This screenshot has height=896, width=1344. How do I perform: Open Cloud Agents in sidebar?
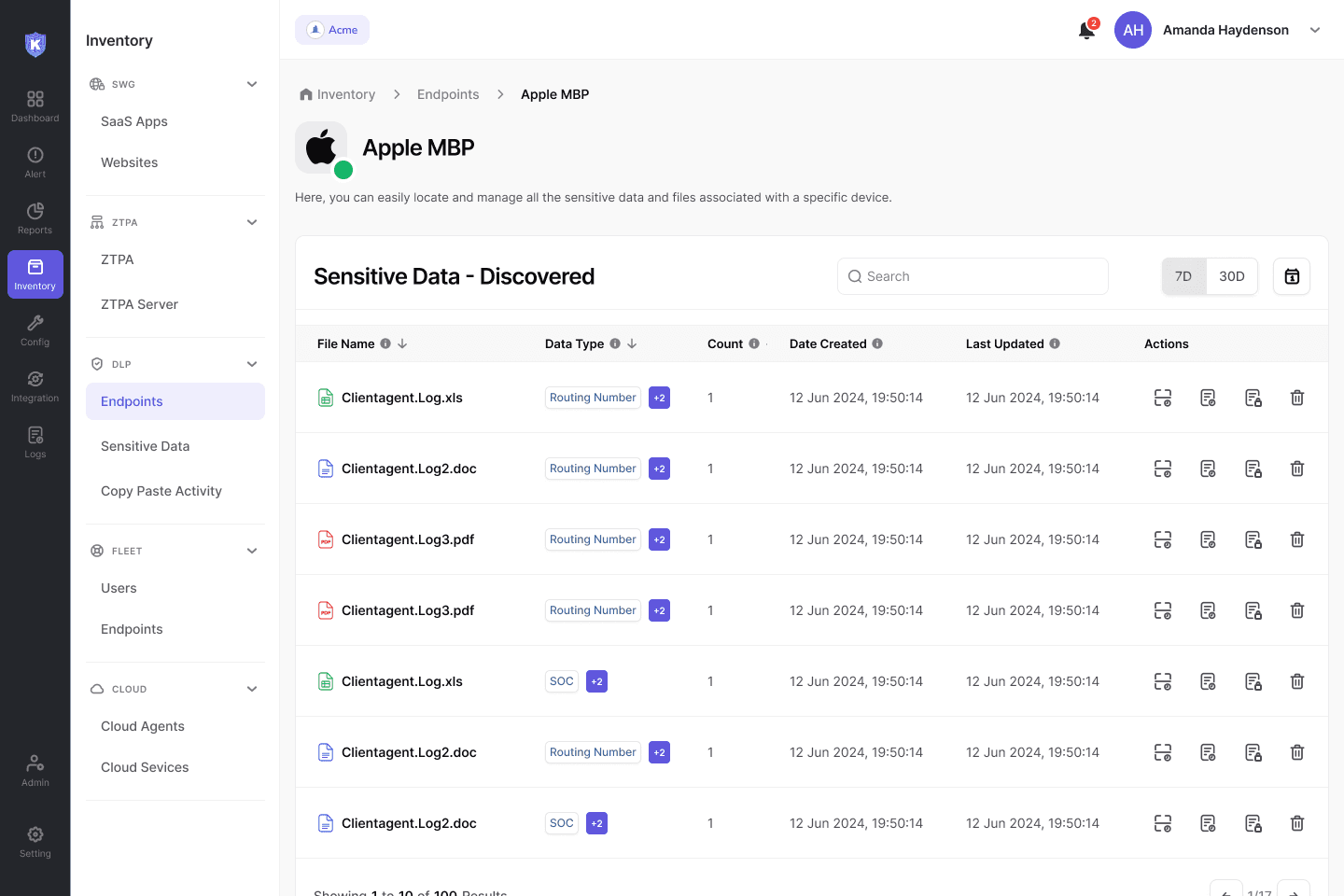143,726
